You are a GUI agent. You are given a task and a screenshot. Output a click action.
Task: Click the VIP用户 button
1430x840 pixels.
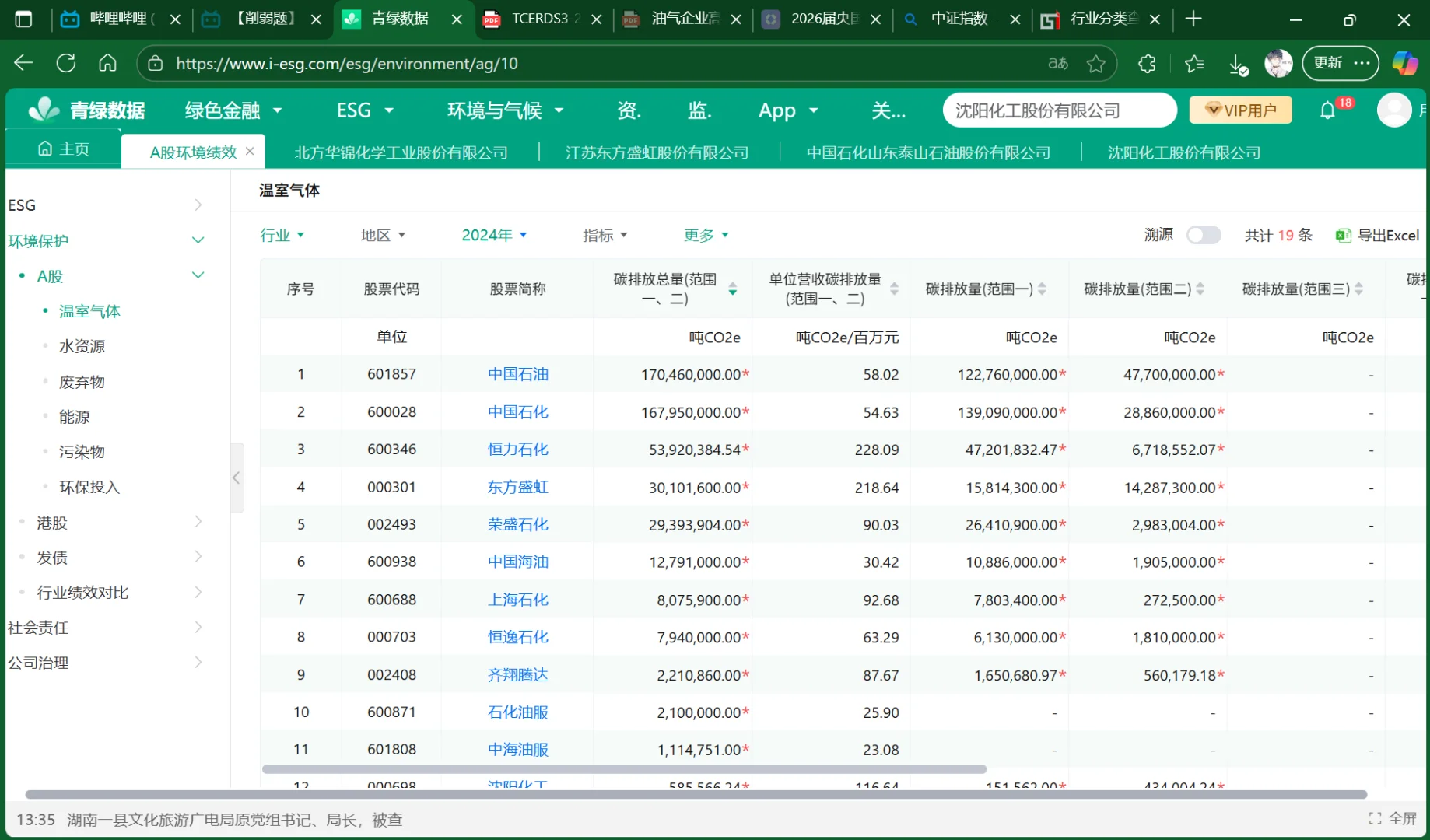pos(1240,110)
